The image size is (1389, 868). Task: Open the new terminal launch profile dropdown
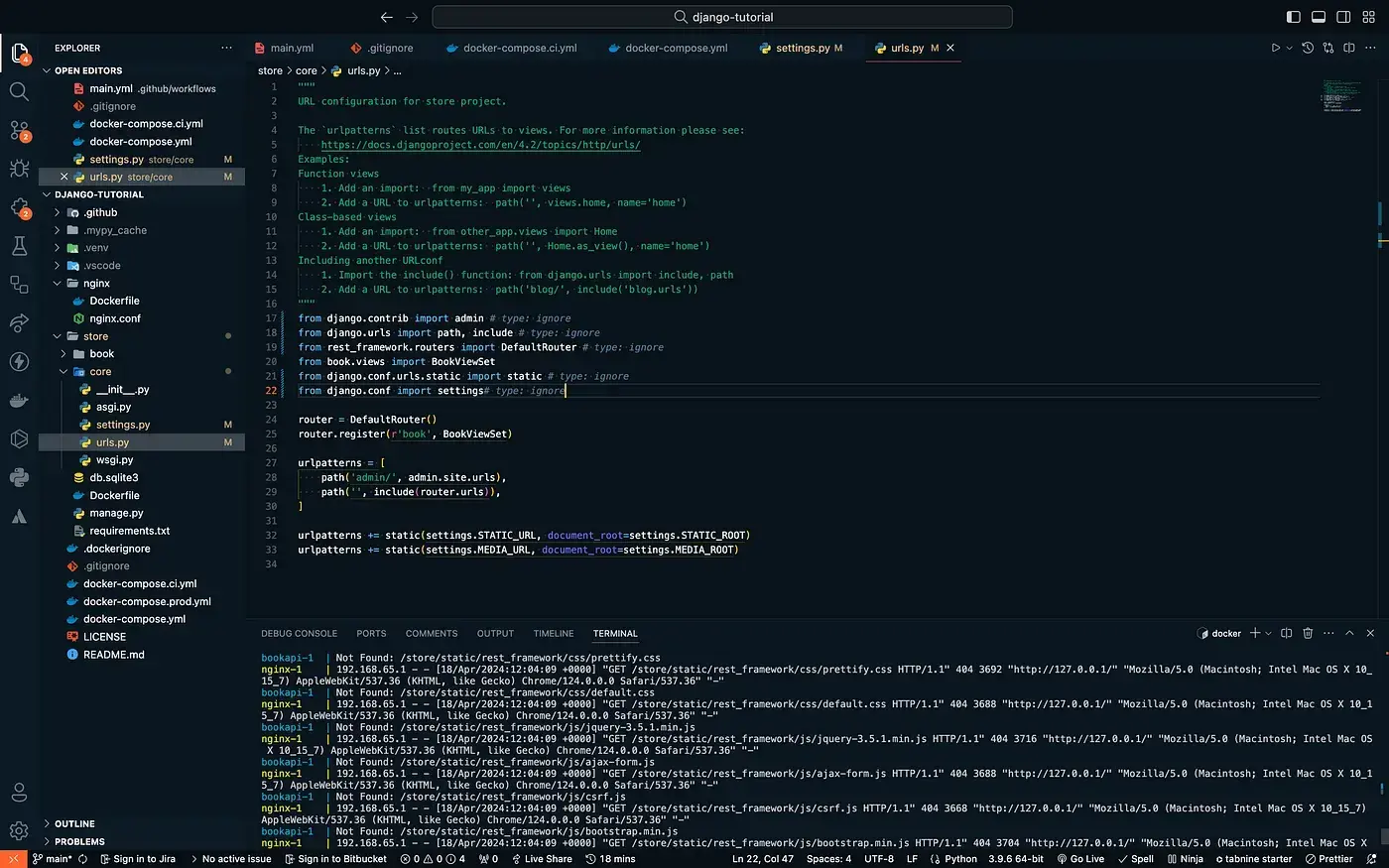pos(1269,633)
